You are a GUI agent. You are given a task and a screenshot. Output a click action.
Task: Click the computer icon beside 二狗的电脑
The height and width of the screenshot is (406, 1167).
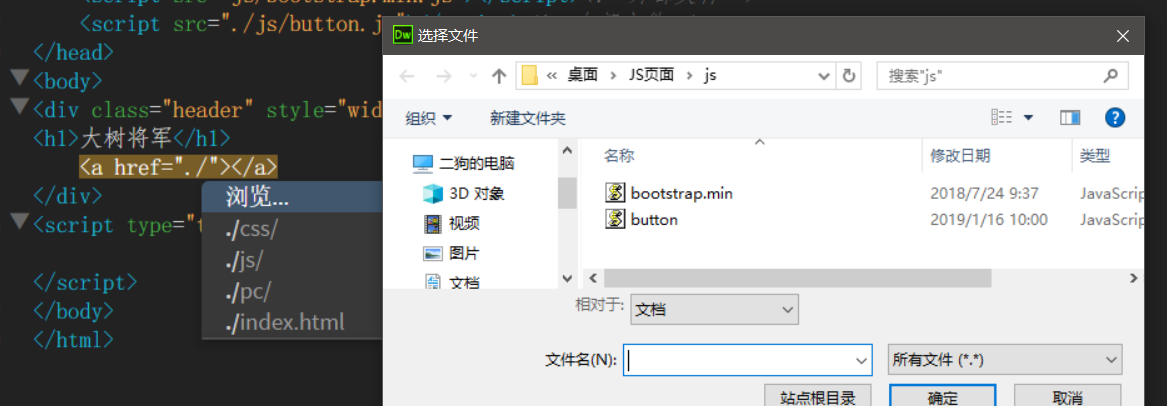(423, 164)
